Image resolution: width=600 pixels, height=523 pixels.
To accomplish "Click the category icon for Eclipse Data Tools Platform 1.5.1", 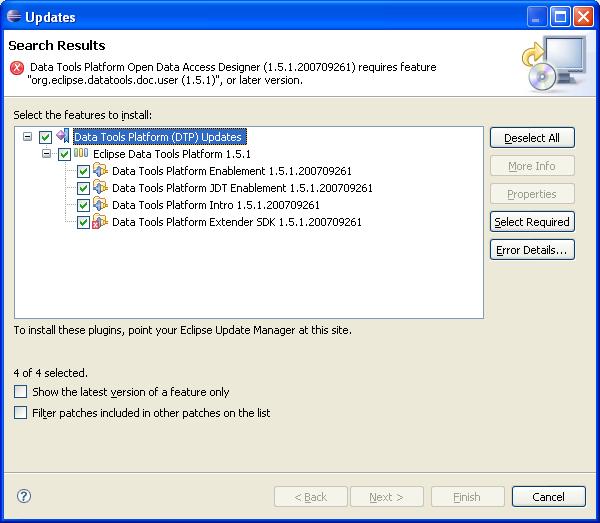I will 81,153.
